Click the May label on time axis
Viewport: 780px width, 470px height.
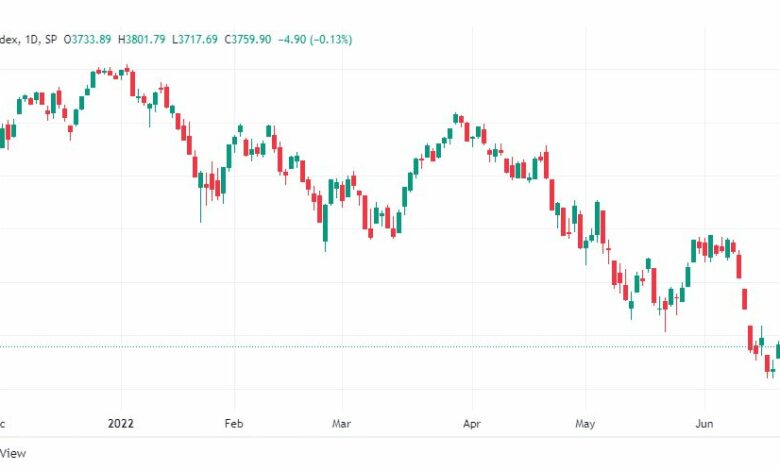tap(583, 423)
